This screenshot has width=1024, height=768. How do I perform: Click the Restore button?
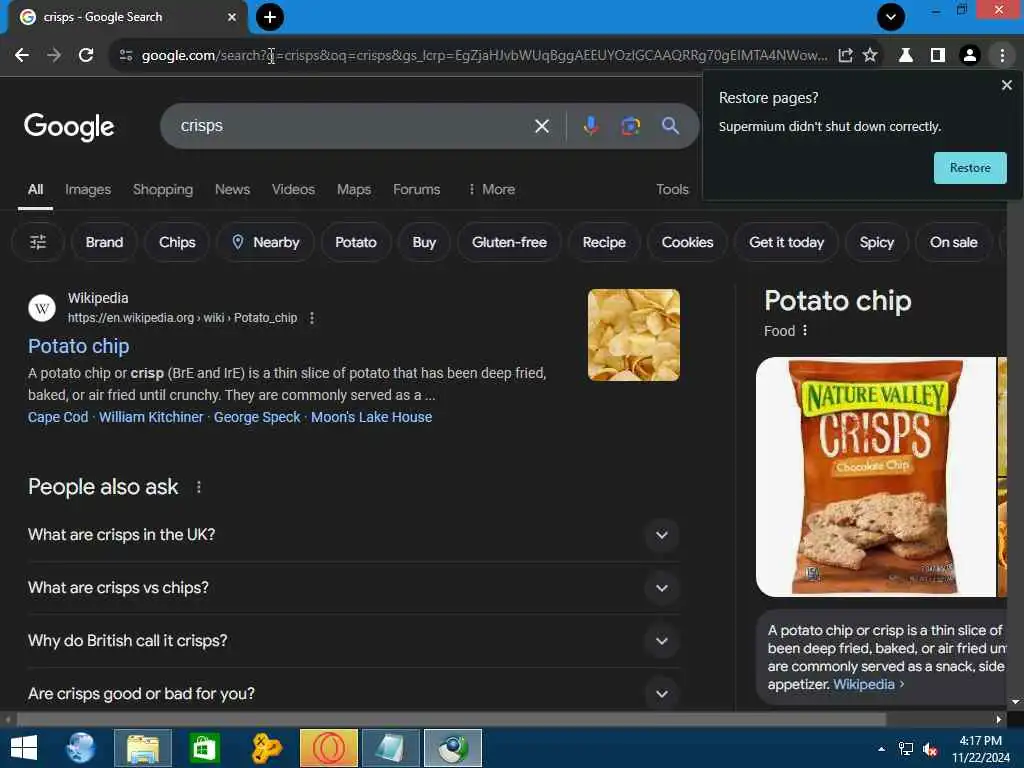click(x=970, y=168)
